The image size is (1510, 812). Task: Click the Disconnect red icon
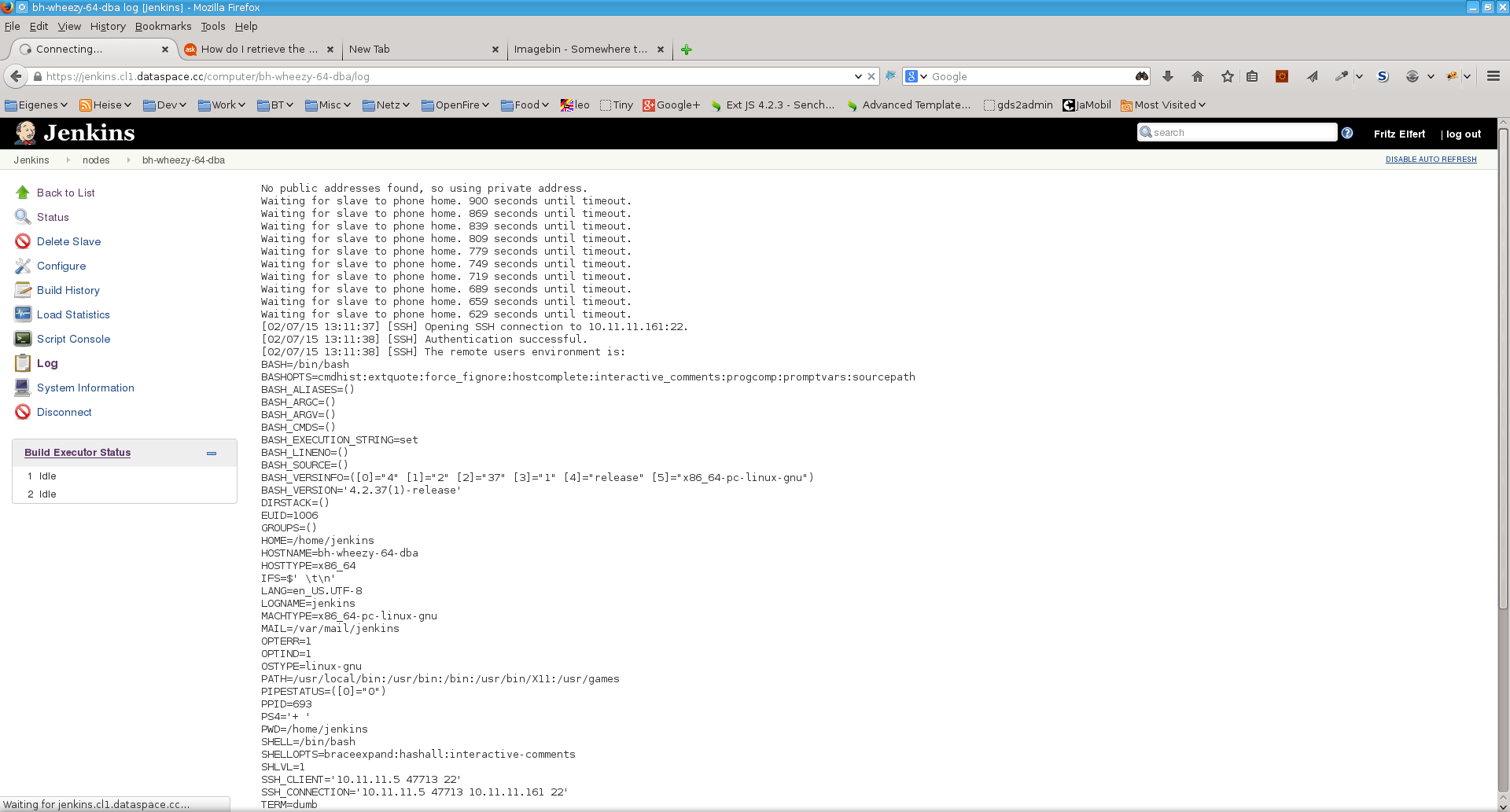click(x=23, y=412)
